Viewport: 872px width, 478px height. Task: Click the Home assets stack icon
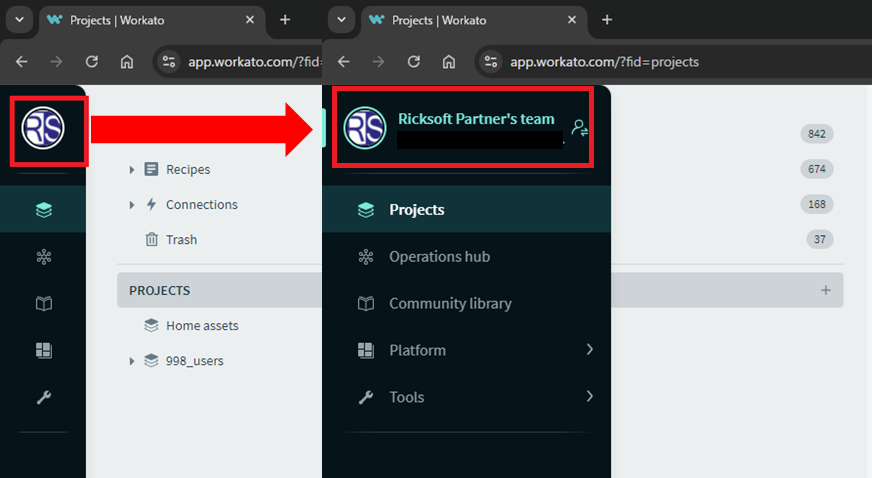[x=151, y=325]
